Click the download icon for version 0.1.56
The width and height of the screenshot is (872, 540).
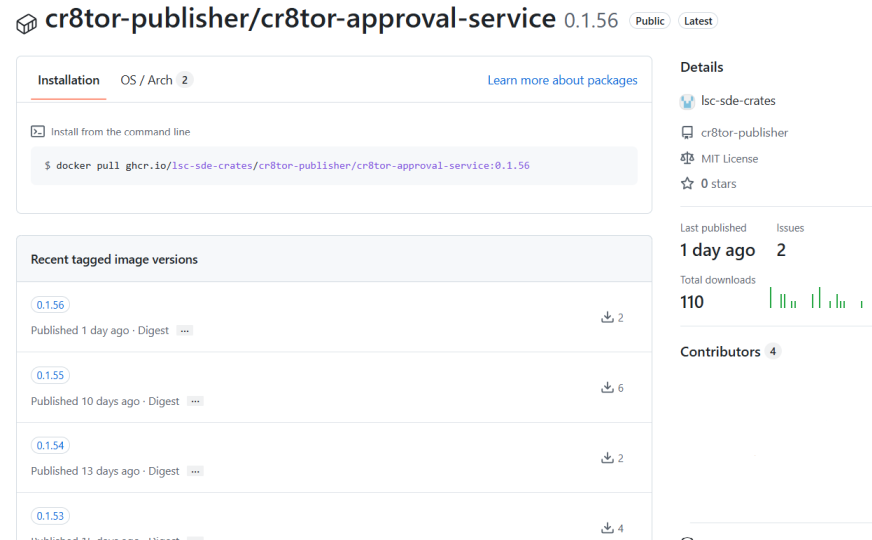click(x=607, y=317)
